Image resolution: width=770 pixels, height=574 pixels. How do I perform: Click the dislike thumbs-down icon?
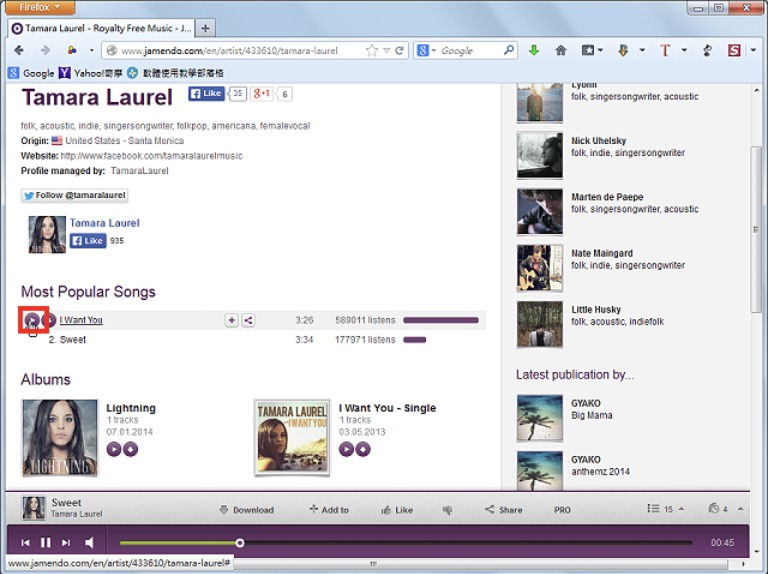[x=447, y=510]
